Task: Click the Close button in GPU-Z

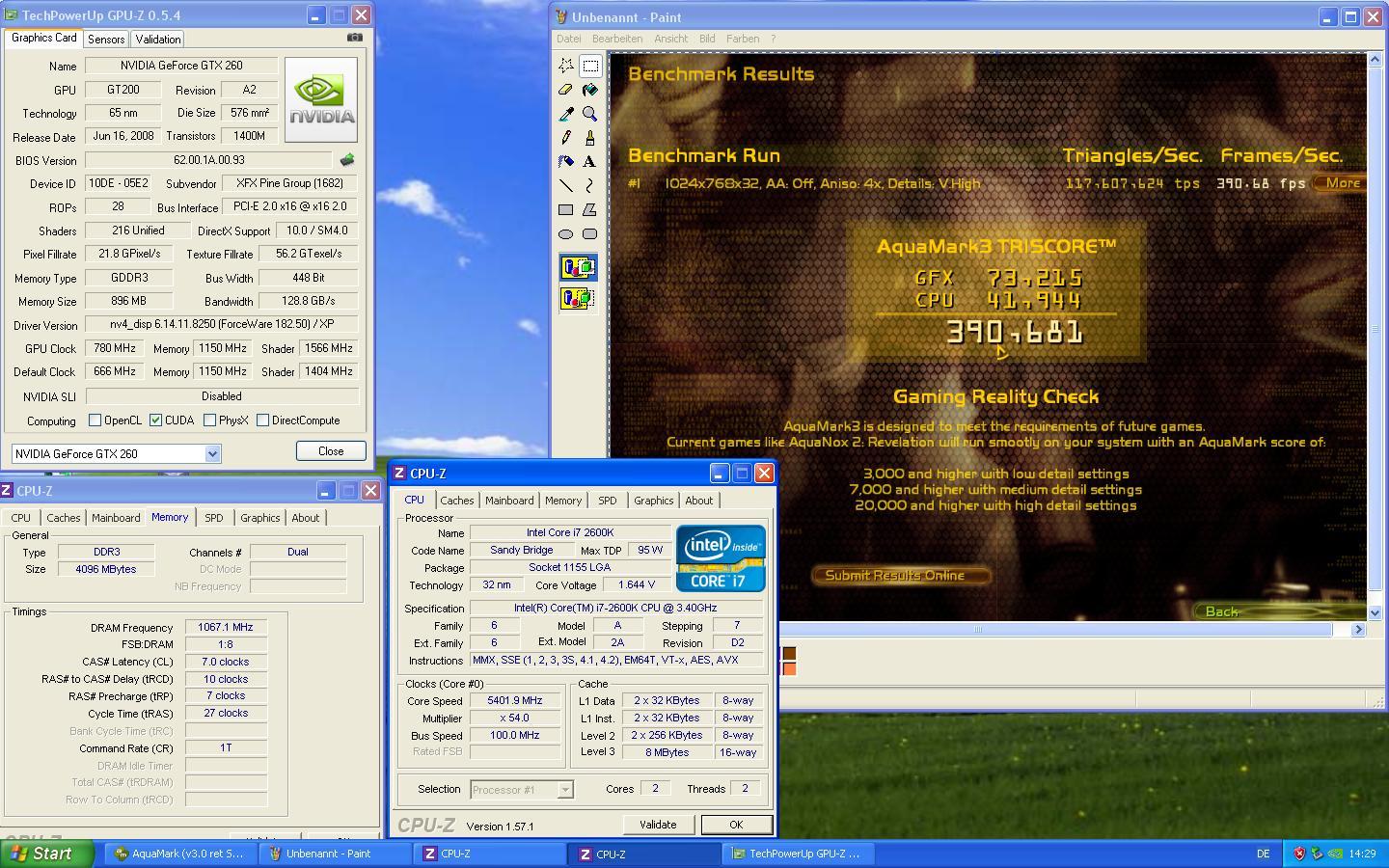Action: pos(331,451)
